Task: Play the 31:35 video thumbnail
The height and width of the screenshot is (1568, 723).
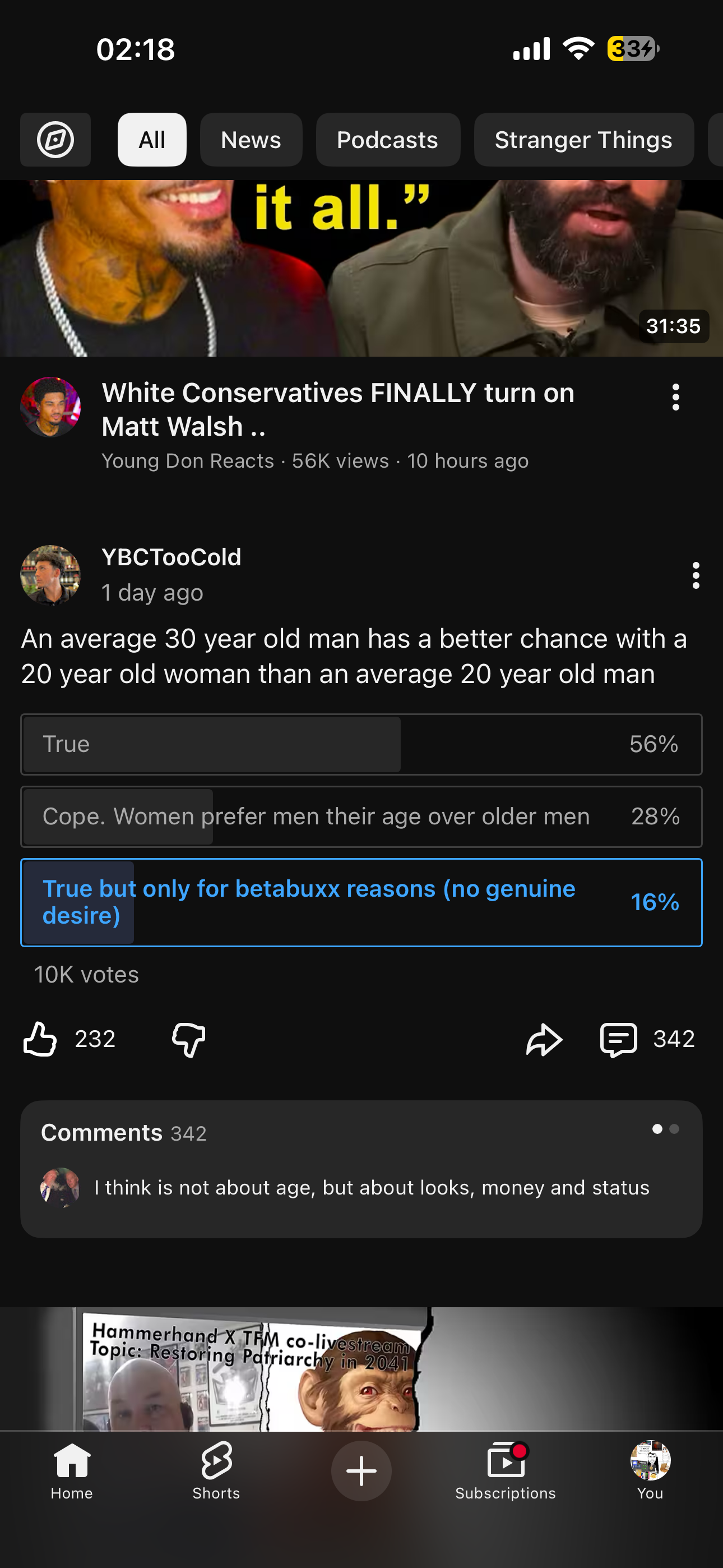Action: click(361, 268)
